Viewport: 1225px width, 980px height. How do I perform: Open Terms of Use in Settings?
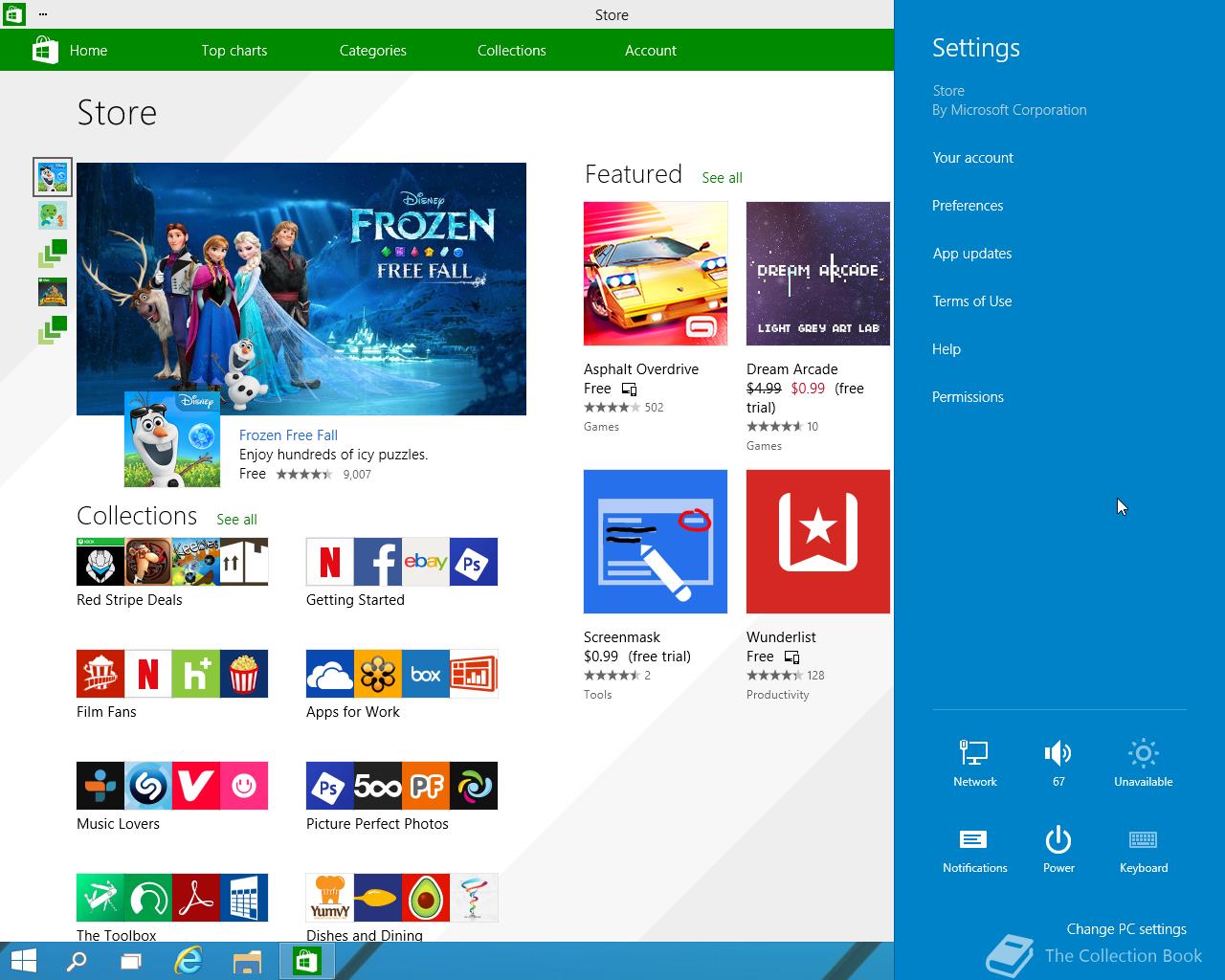pyautogui.click(x=972, y=301)
